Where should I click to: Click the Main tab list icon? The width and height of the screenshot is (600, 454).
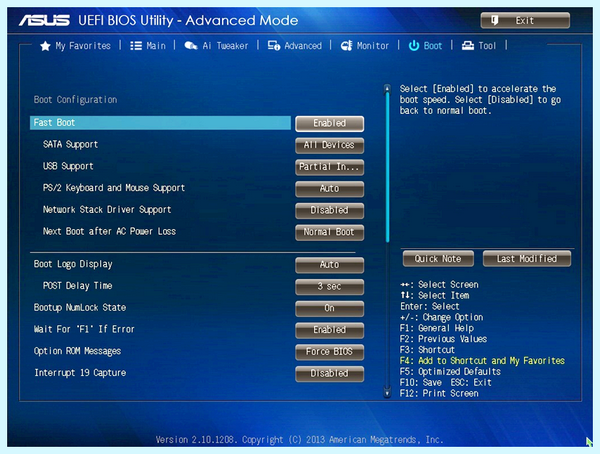136,46
